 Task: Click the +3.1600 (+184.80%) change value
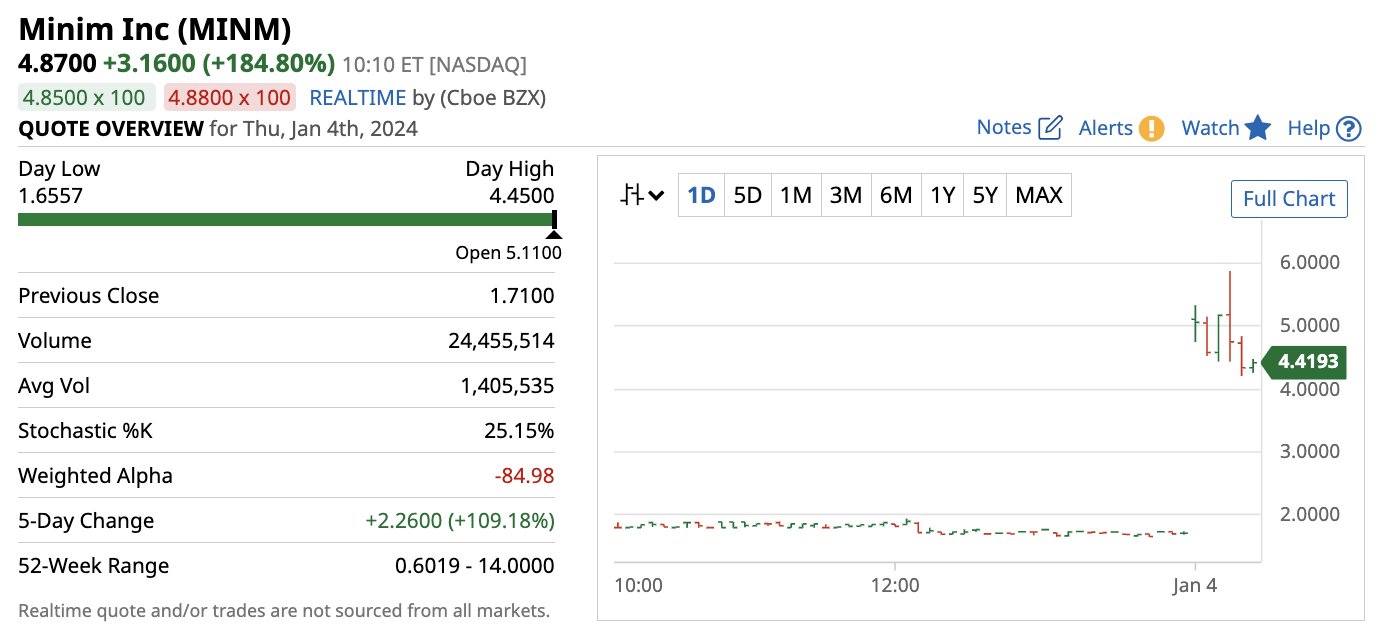click(219, 64)
